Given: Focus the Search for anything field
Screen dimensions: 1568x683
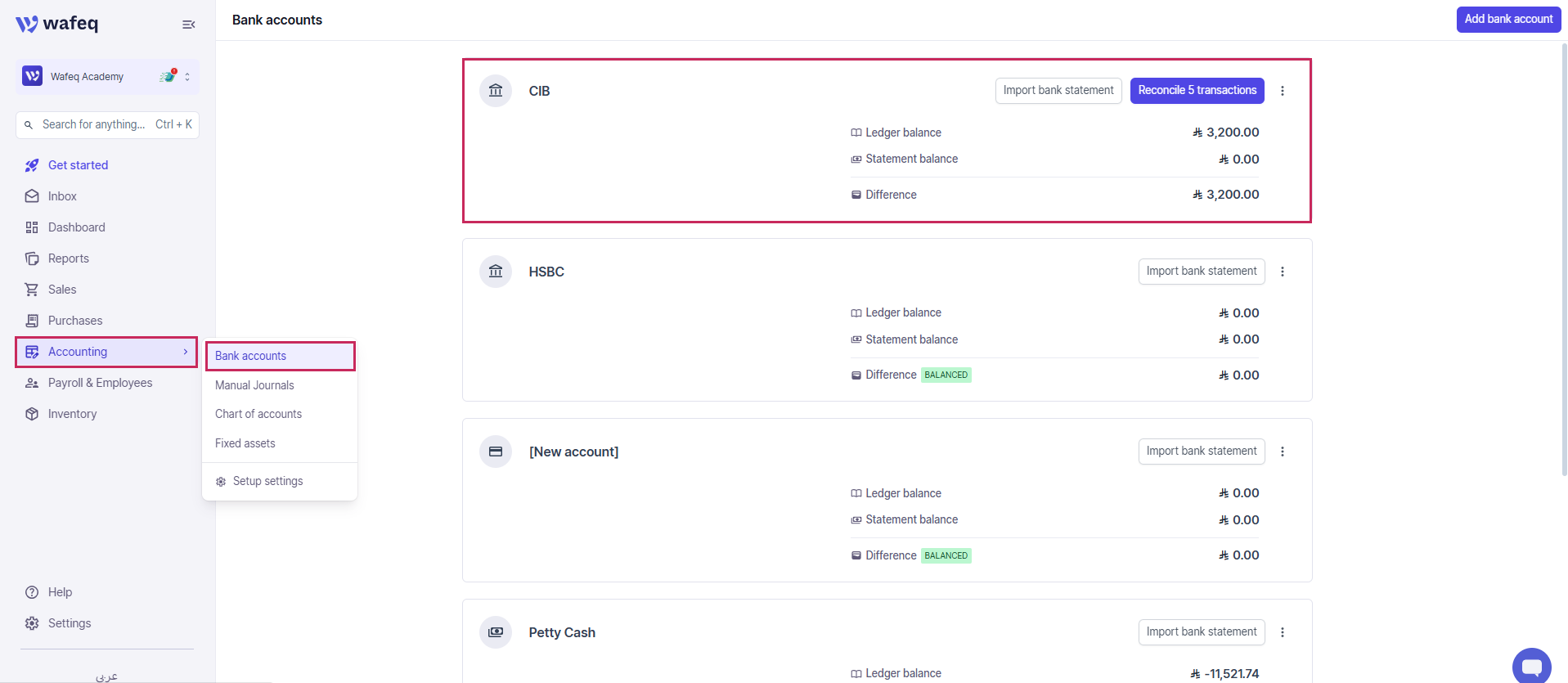Looking at the screenshot, I should 107,125.
